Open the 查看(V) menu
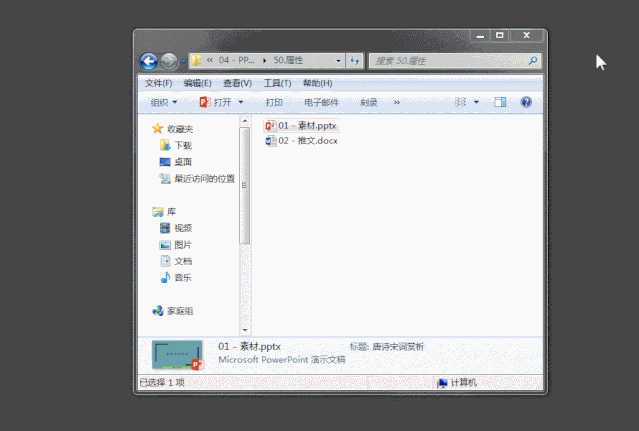This screenshot has width=639, height=431. [x=237, y=83]
